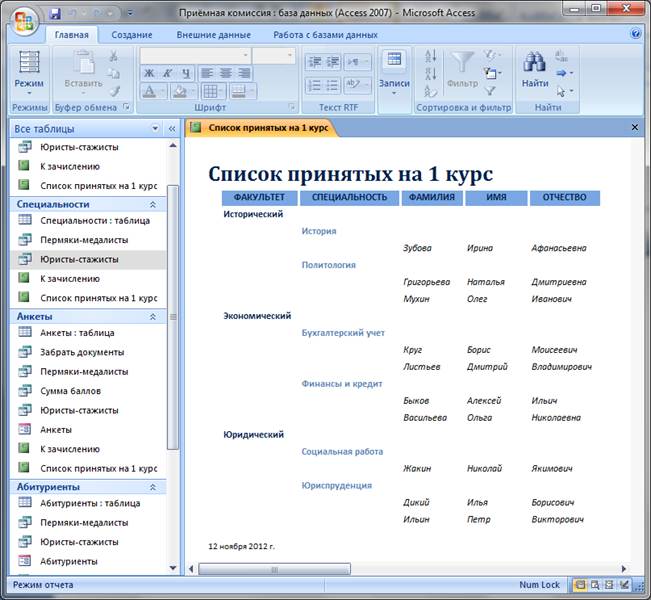
Task: Click the horizontal scrollbar thumb of the report
Action: point(274,569)
